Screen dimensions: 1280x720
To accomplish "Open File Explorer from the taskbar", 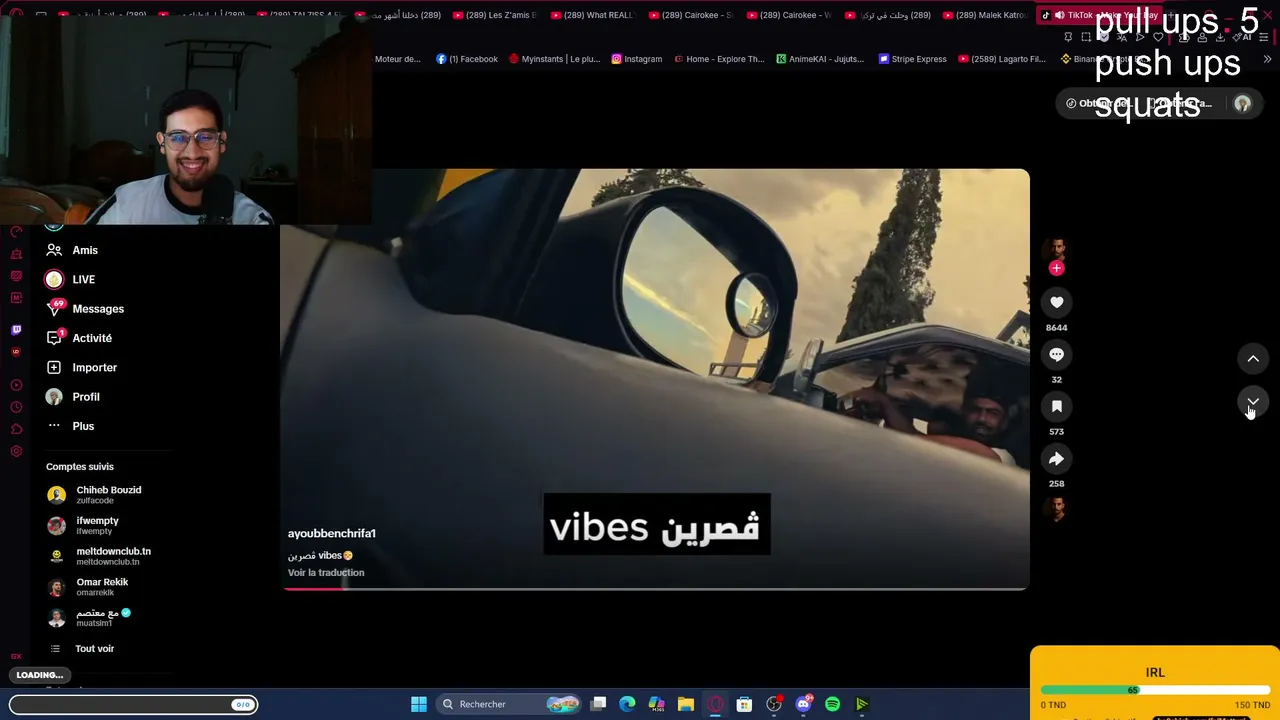I will click(686, 704).
